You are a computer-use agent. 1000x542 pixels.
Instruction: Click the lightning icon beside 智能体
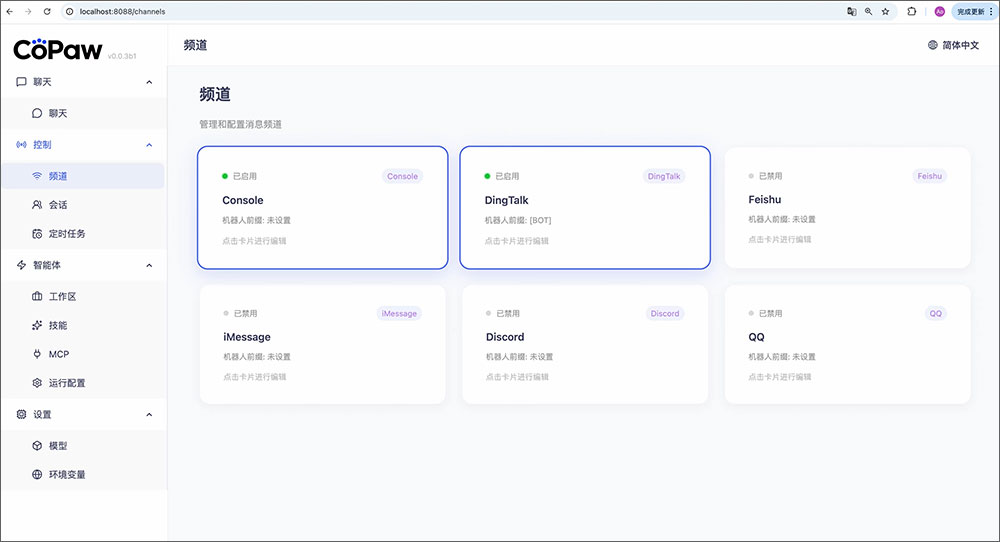click(x=21, y=265)
